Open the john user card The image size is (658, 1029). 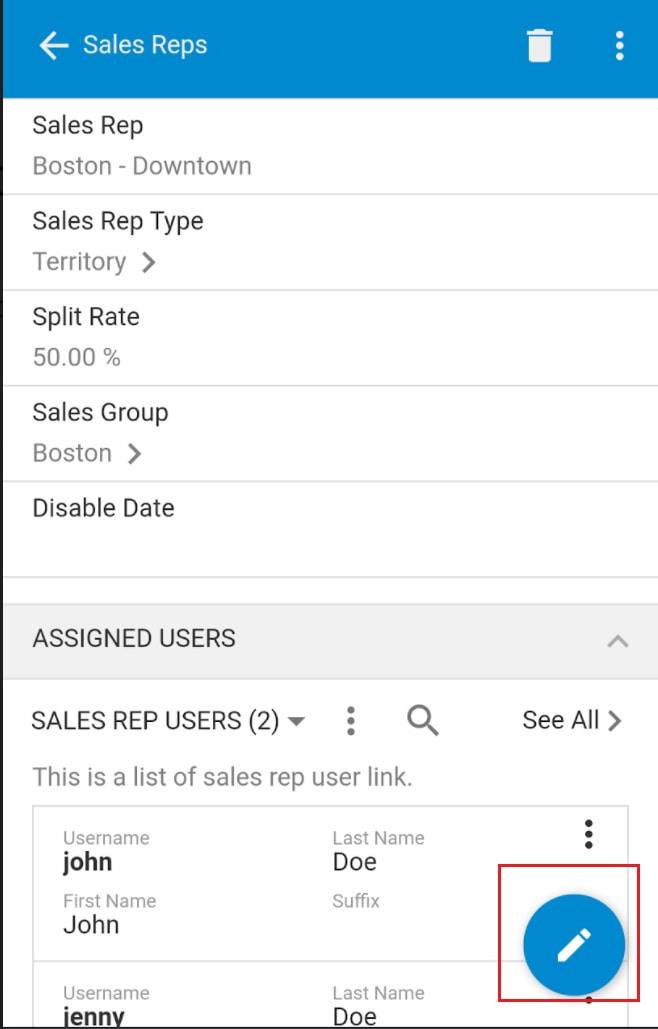coord(330,883)
